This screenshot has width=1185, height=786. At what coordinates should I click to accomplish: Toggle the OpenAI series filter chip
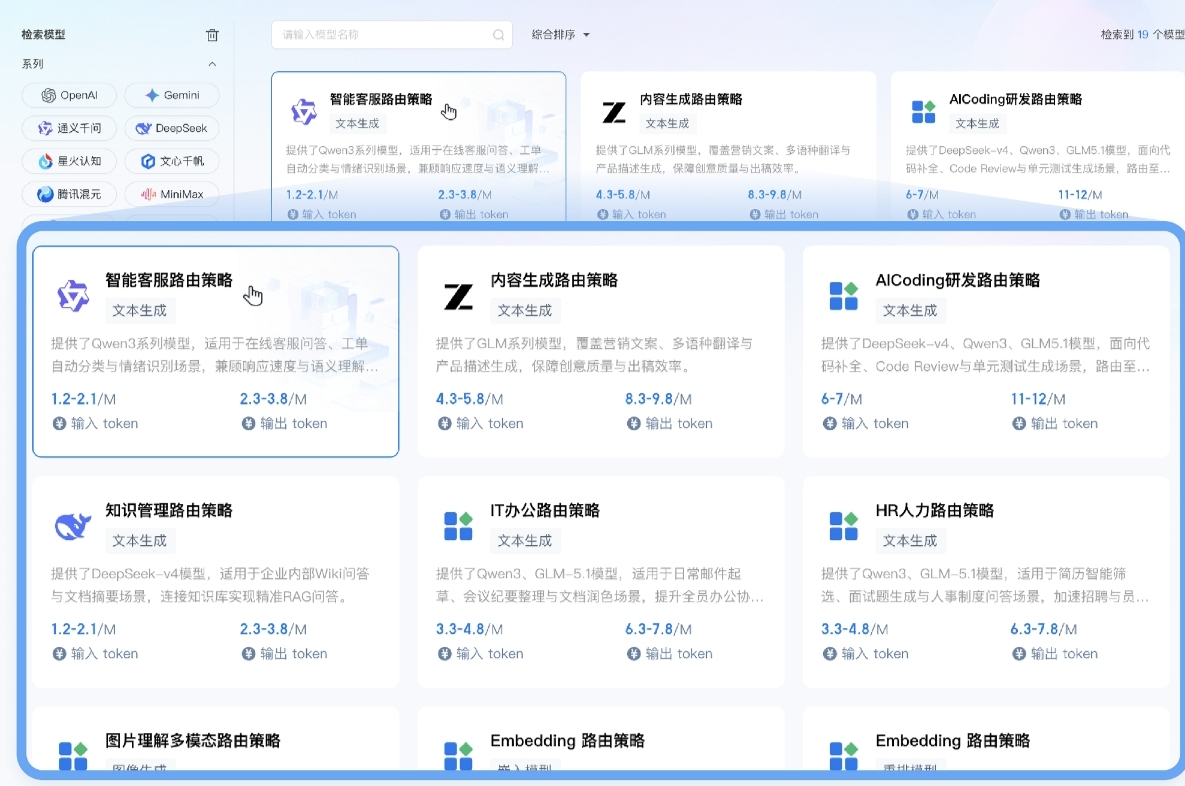point(70,95)
